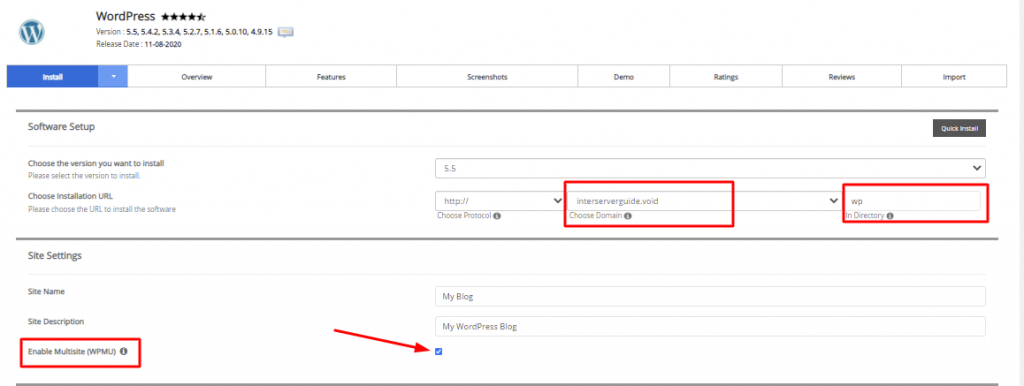Click the Choose Installation URL label

[x=71, y=195]
